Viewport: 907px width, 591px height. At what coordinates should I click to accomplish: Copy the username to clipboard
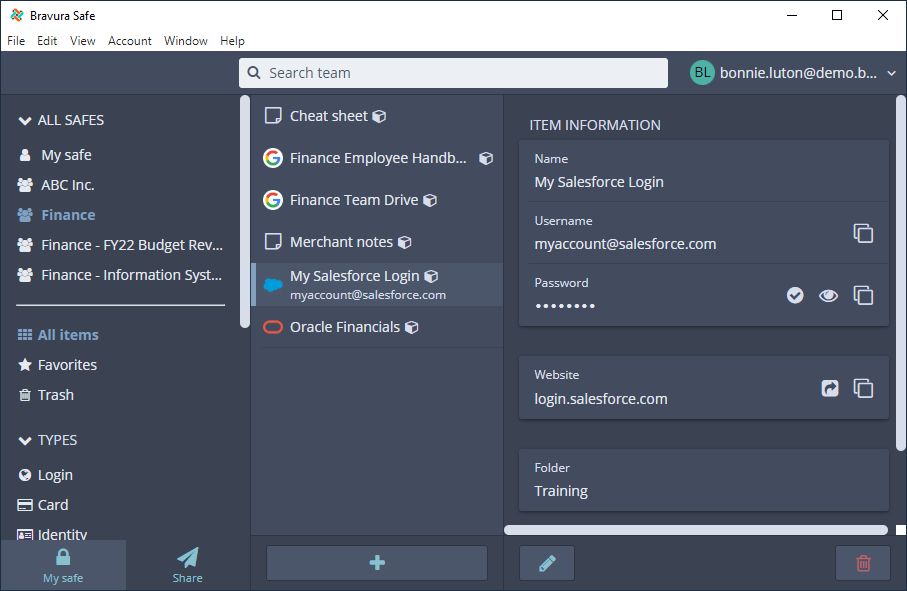pos(863,233)
